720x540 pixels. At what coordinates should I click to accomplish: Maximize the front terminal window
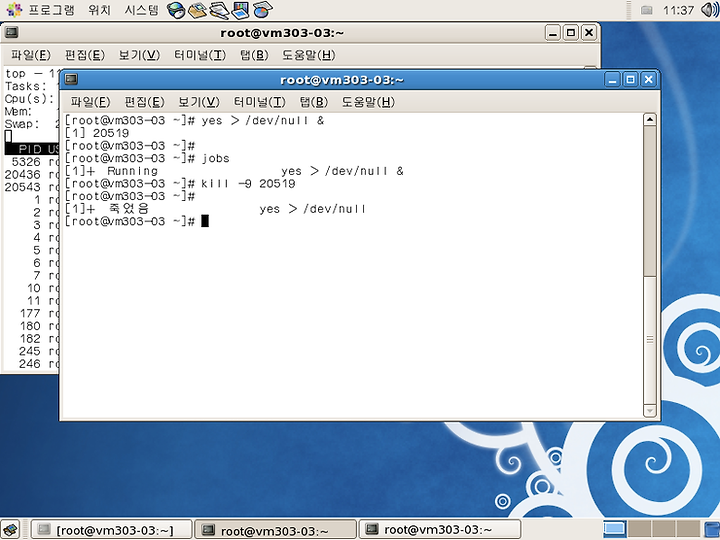click(x=630, y=80)
